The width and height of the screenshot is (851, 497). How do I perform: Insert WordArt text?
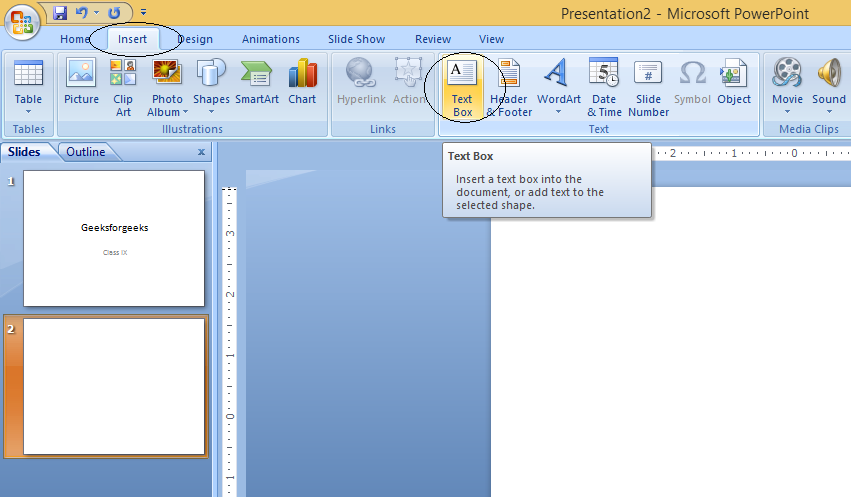(x=558, y=81)
